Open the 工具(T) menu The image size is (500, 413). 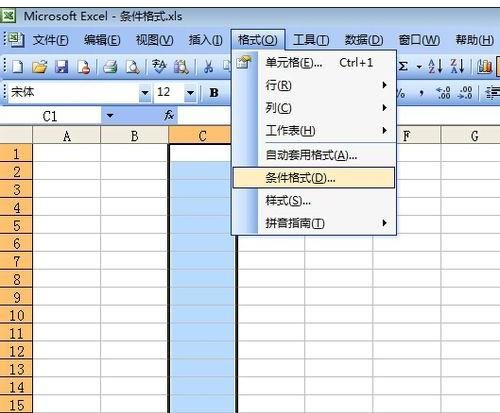click(311, 40)
